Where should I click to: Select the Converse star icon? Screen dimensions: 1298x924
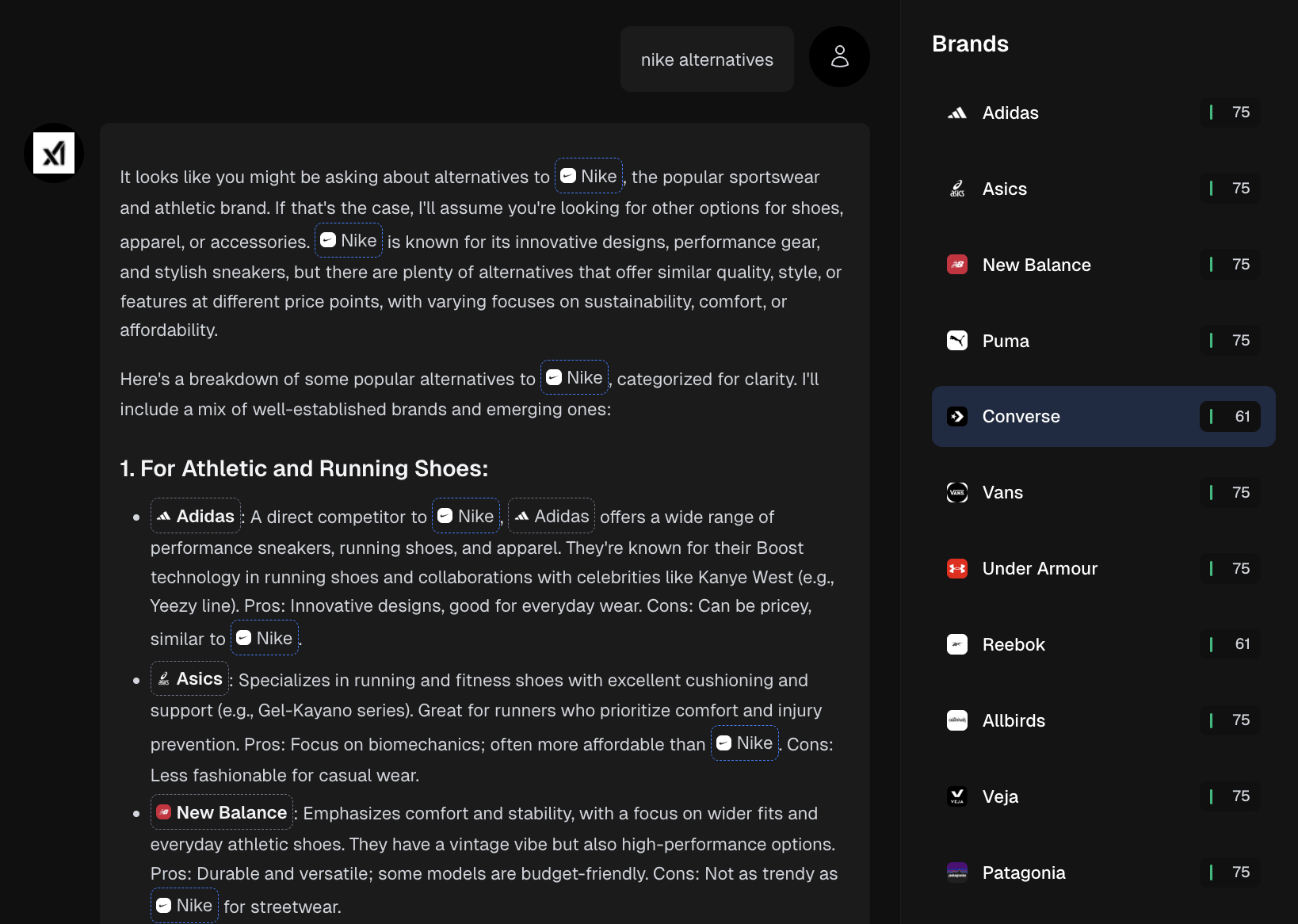pos(957,416)
